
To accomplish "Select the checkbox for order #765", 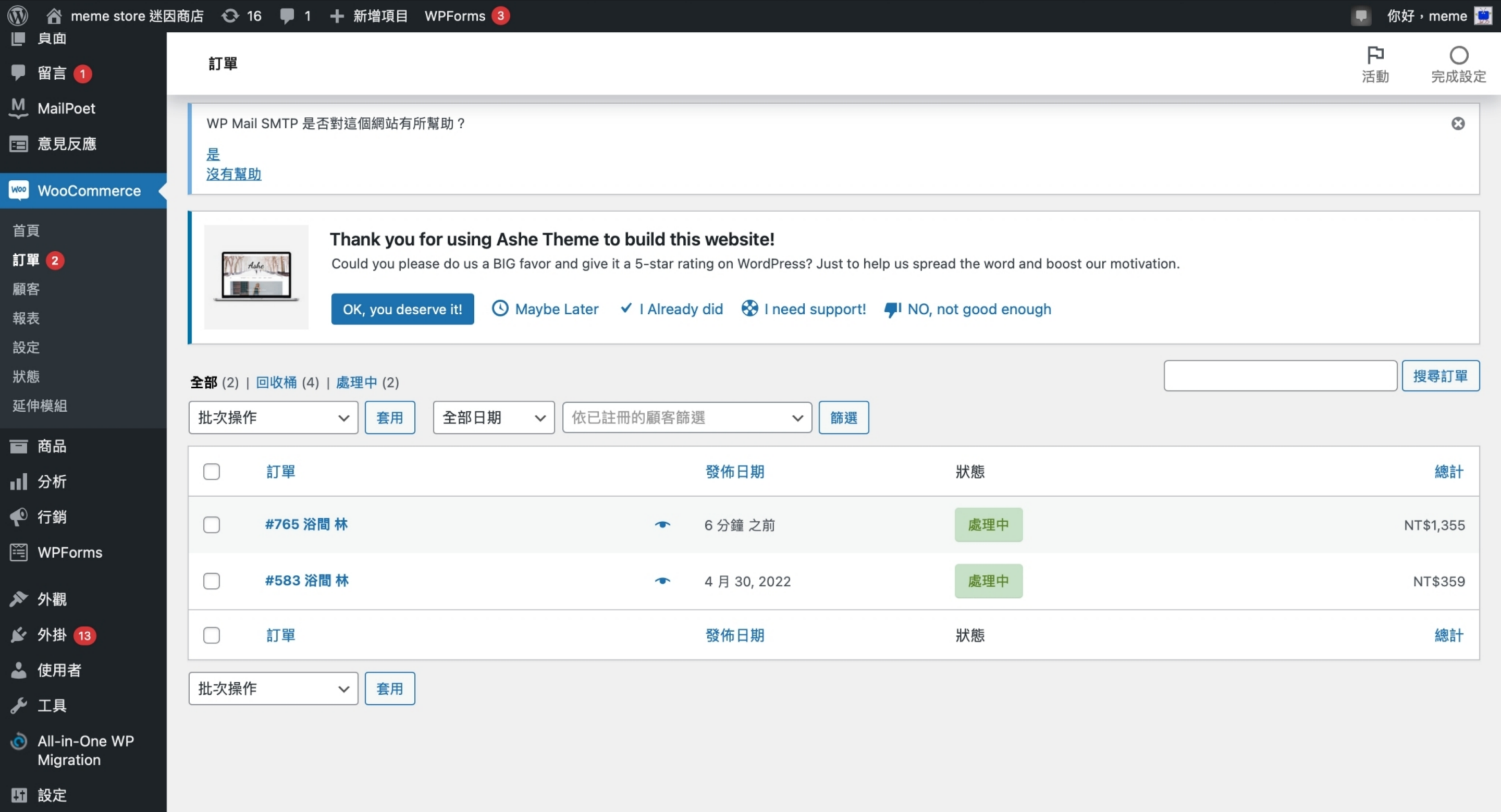I will pyautogui.click(x=212, y=525).
